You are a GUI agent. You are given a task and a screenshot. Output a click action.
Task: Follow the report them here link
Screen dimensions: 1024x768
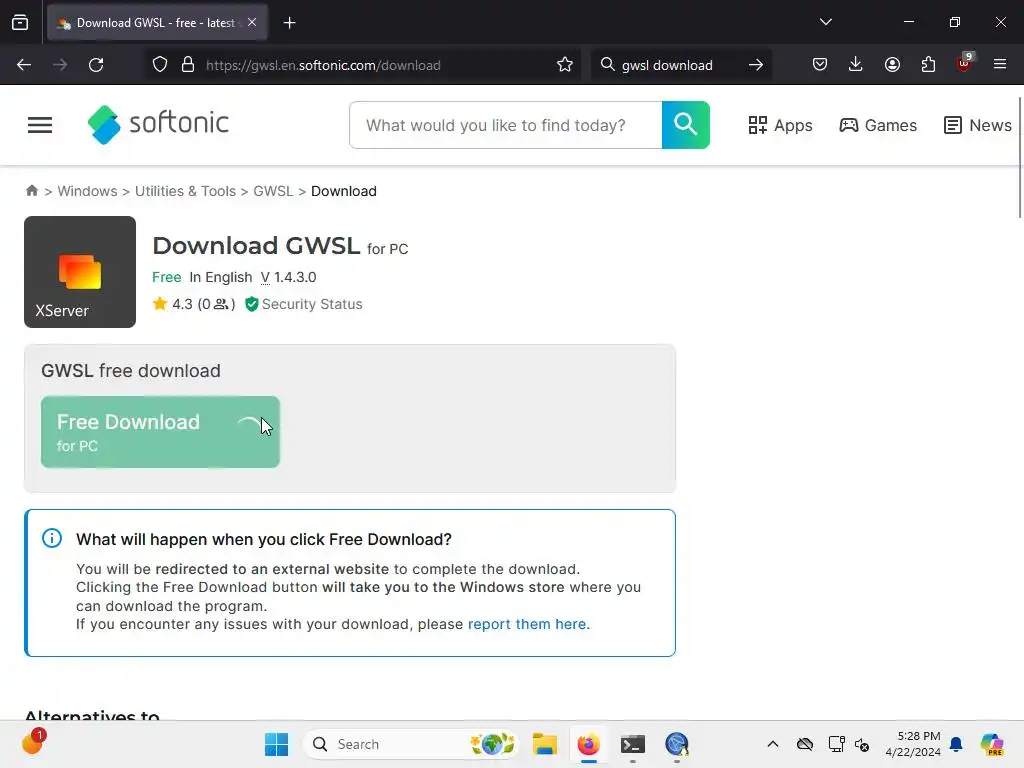tap(527, 624)
